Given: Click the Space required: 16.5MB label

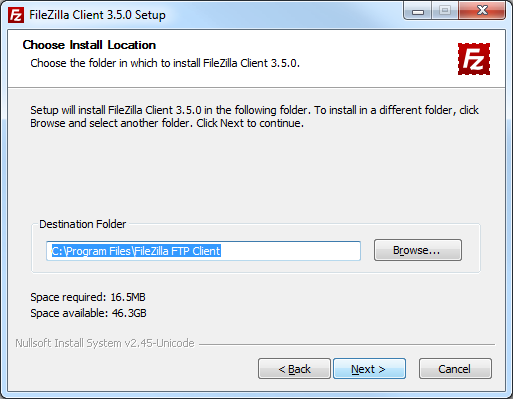Looking at the screenshot, I should 88,297.
